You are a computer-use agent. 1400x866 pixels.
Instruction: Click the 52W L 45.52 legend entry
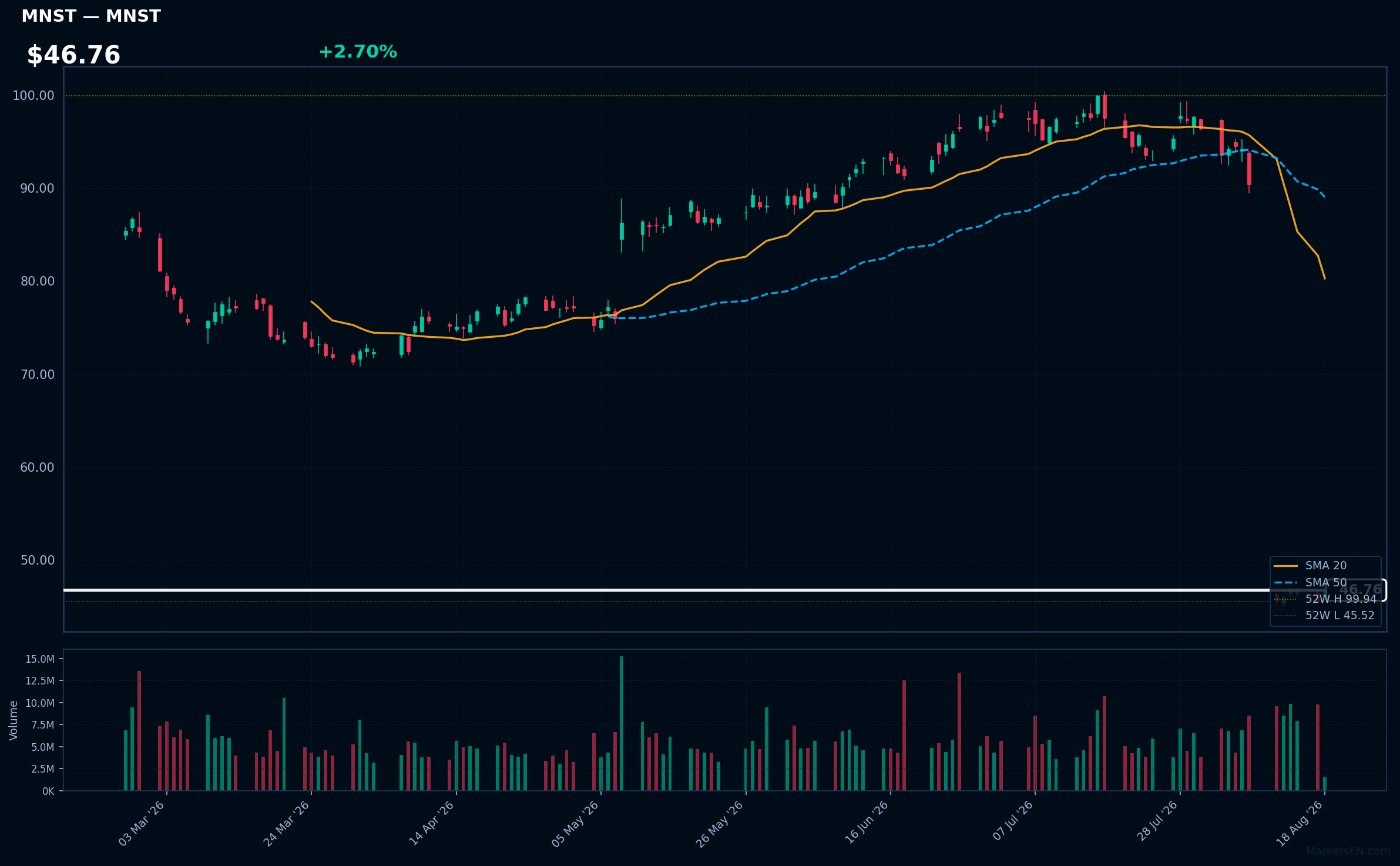[x=1324, y=616]
